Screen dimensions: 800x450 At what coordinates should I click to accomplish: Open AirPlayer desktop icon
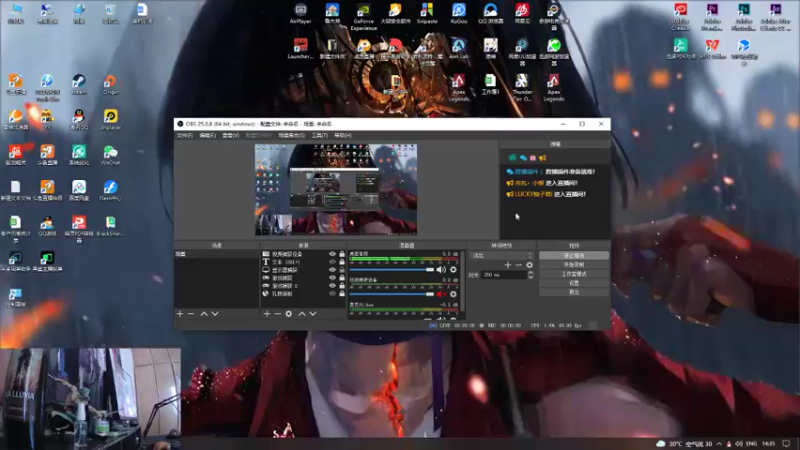click(301, 14)
